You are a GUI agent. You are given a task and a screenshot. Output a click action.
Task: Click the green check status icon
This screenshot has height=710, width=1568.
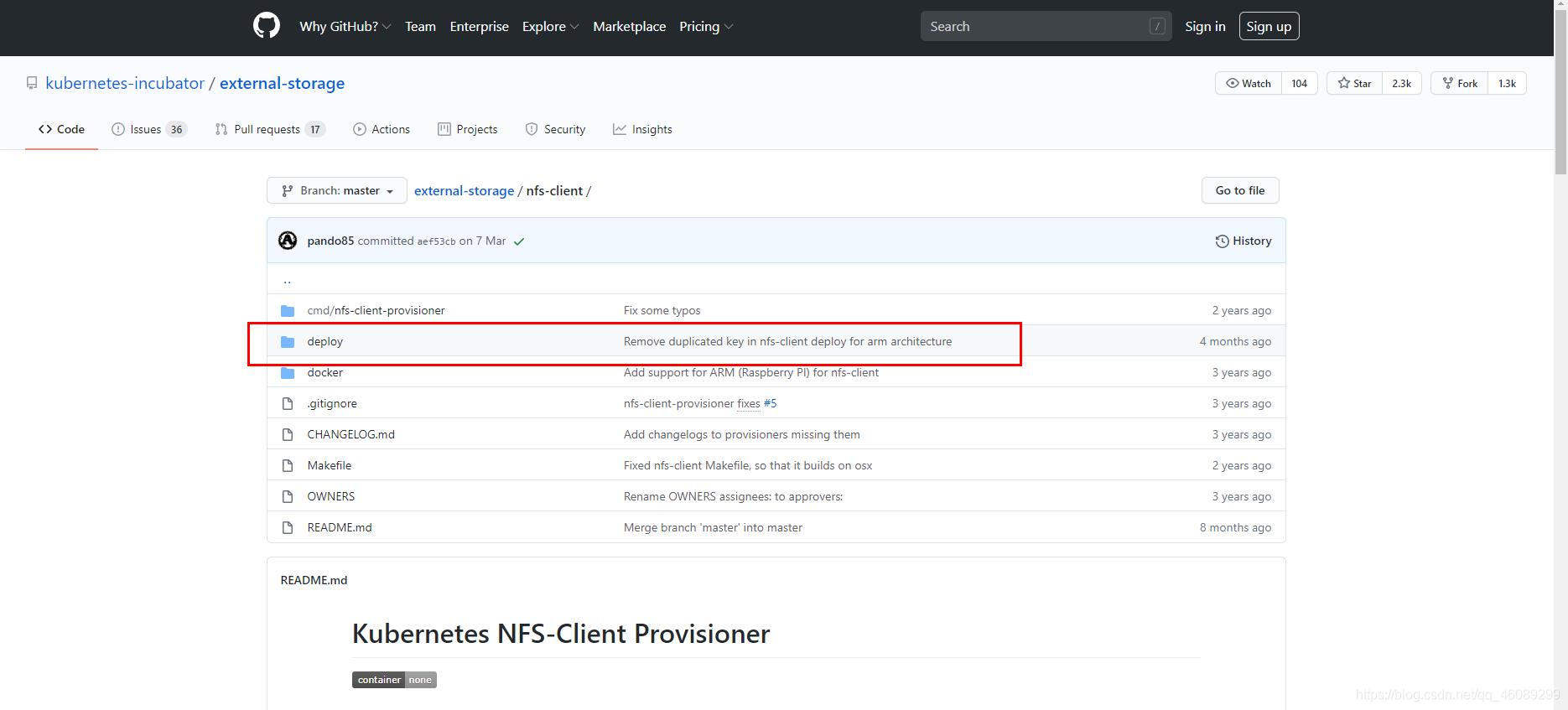pos(519,241)
